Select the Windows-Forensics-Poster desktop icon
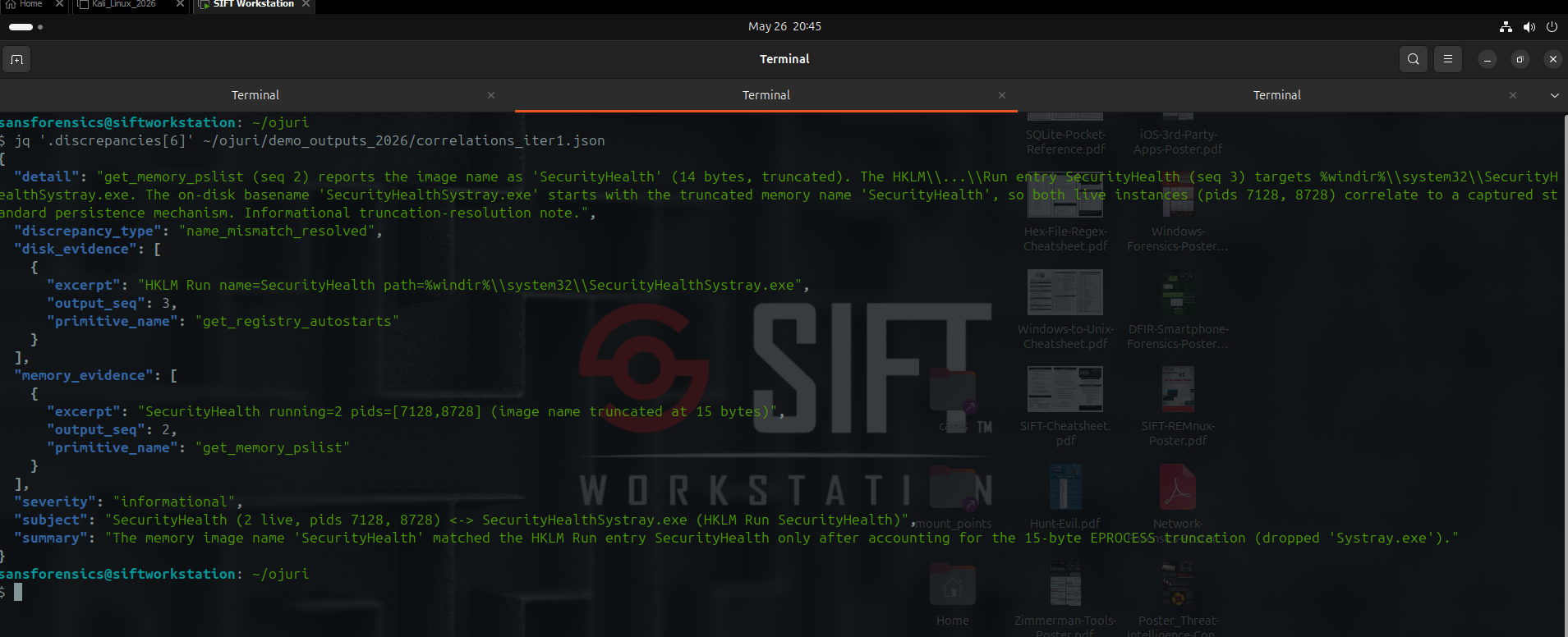 pyautogui.click(x=1178, y=213)
